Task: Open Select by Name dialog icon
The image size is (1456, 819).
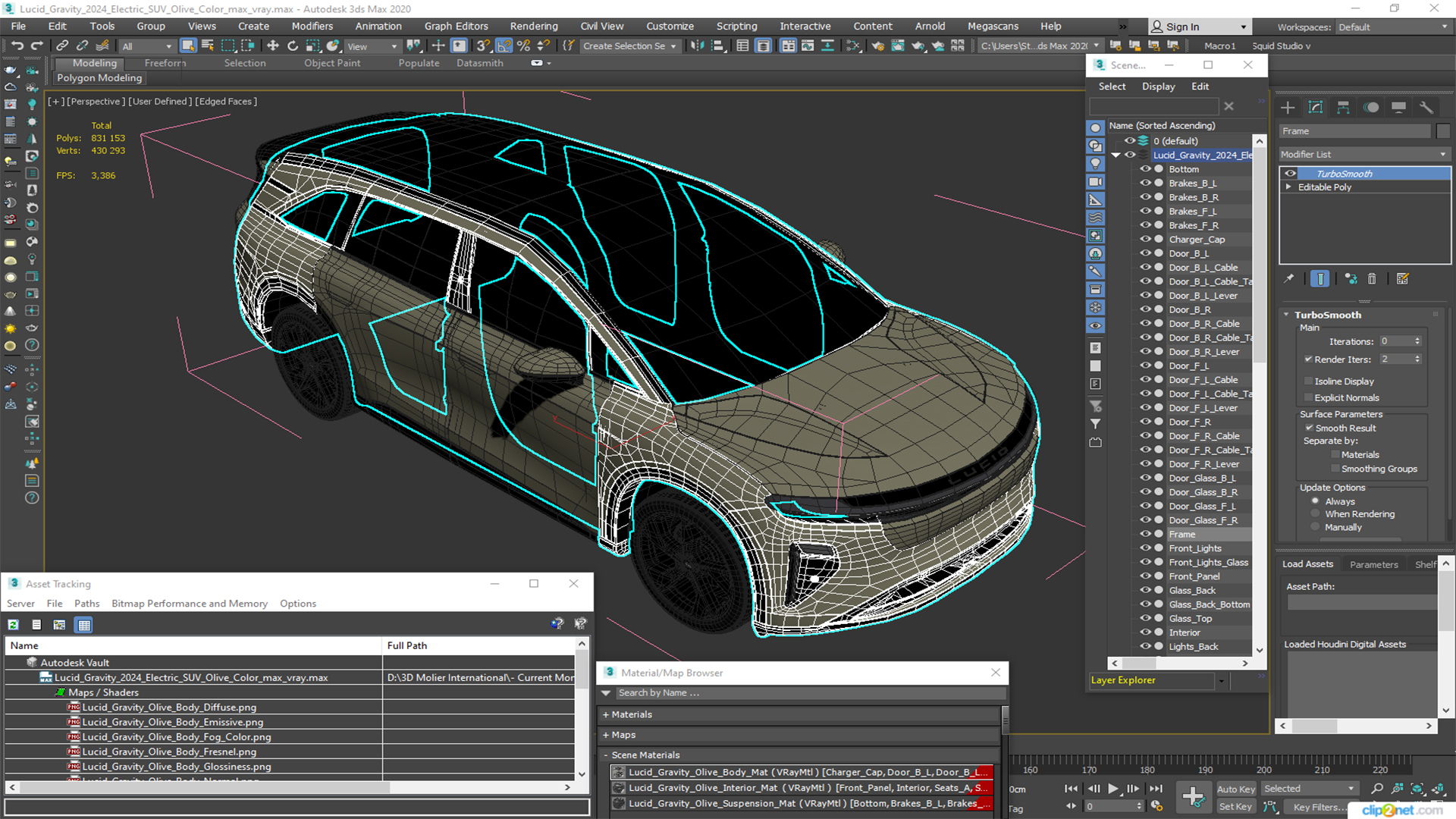Action: coord(208,46)
